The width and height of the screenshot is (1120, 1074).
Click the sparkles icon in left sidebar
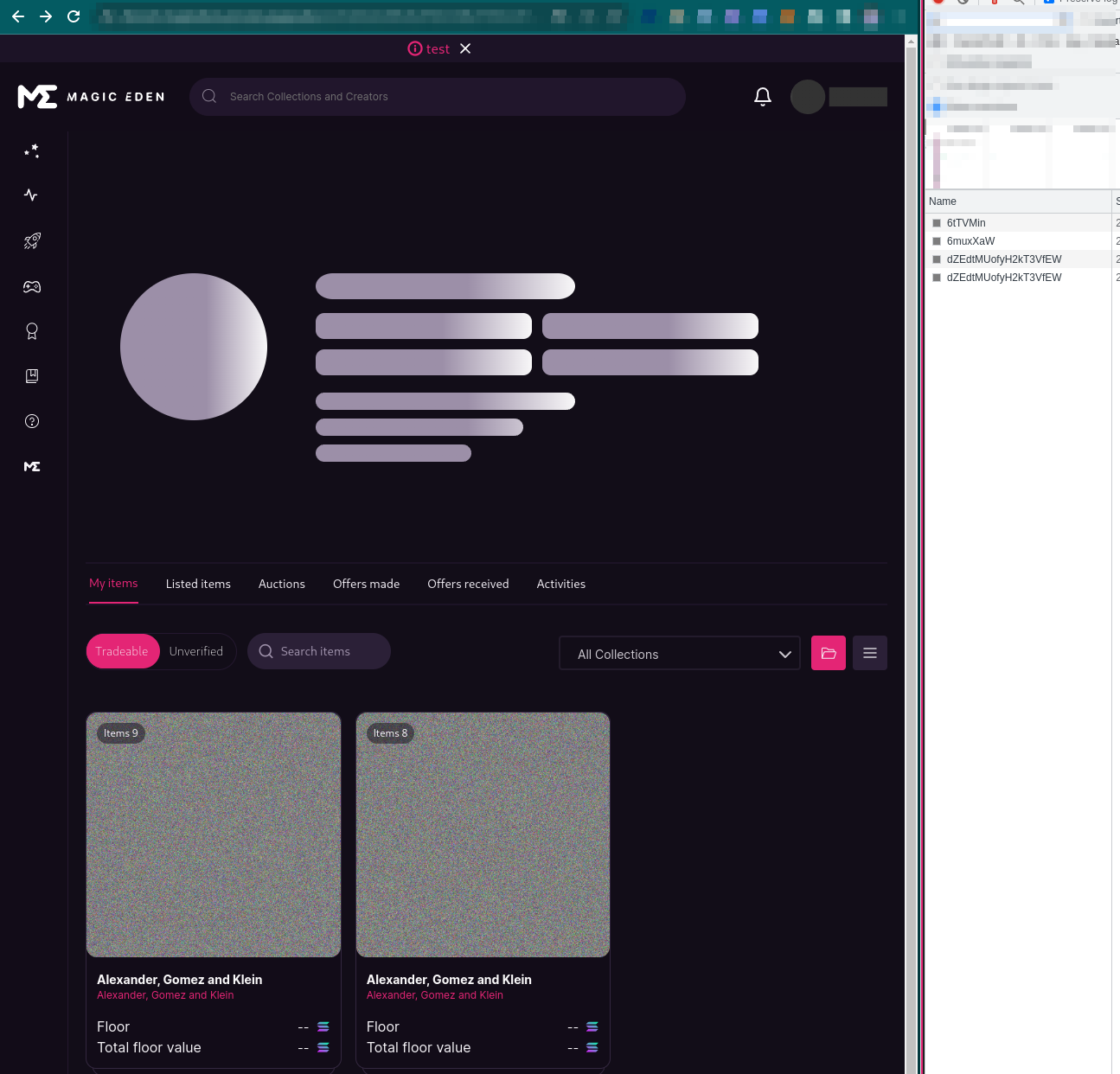coord(32,151)
